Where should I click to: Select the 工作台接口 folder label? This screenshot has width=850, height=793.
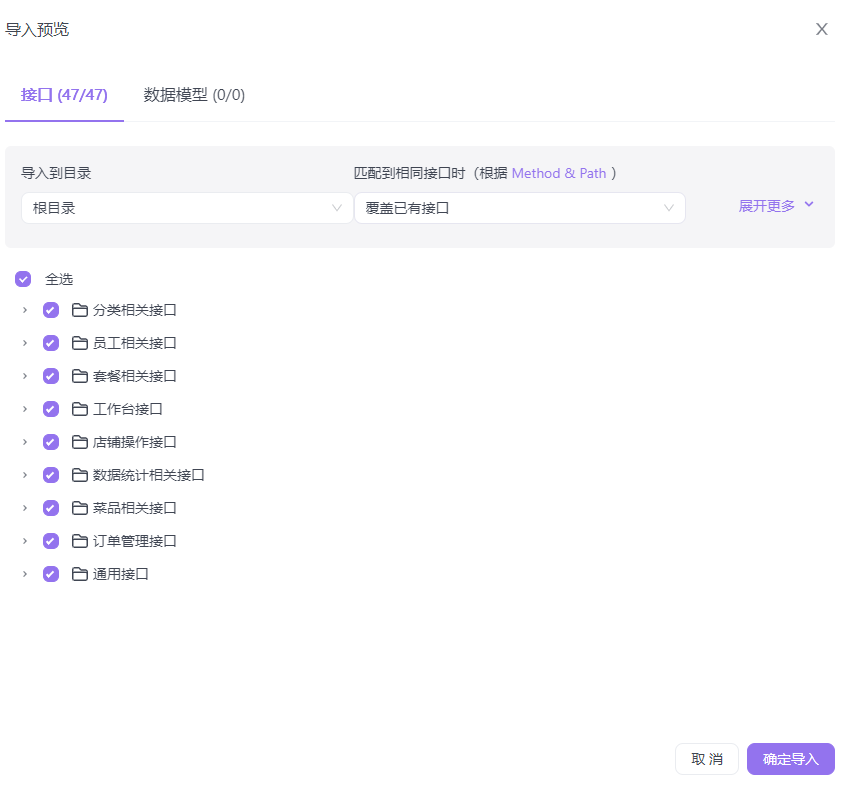(127, 409)
